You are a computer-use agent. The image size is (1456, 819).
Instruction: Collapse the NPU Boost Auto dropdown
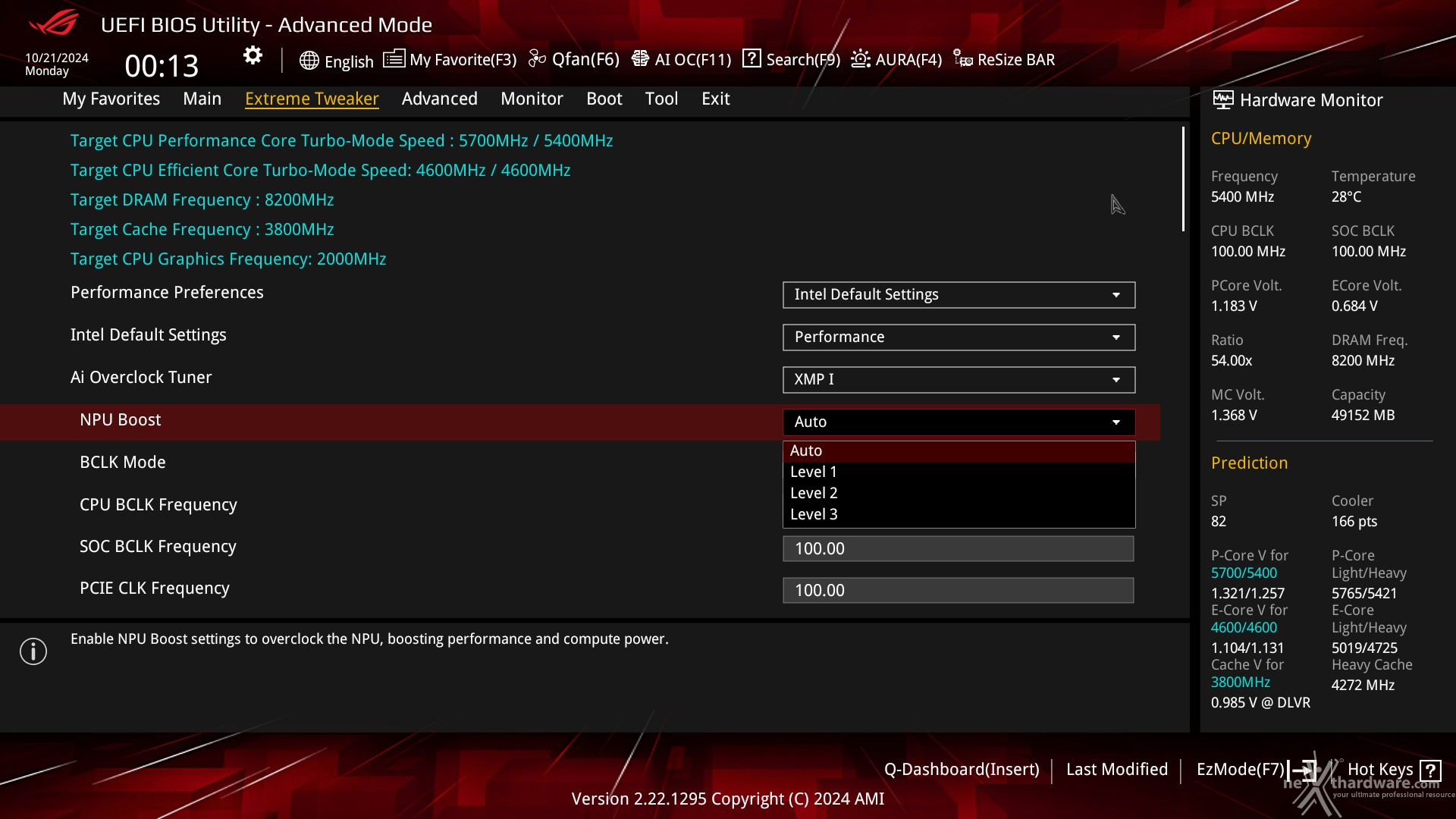coord(959,422)
